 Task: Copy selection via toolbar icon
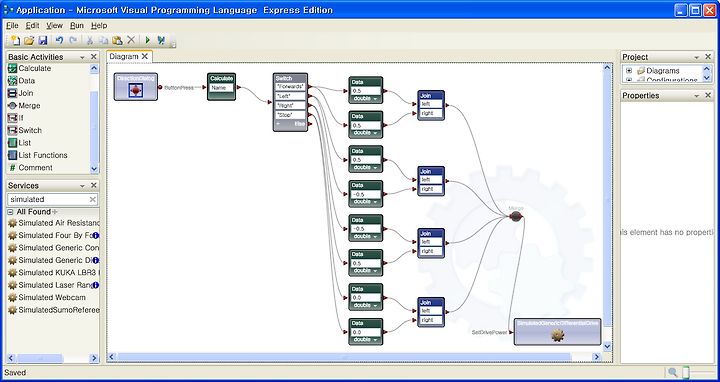pos(104,40)
